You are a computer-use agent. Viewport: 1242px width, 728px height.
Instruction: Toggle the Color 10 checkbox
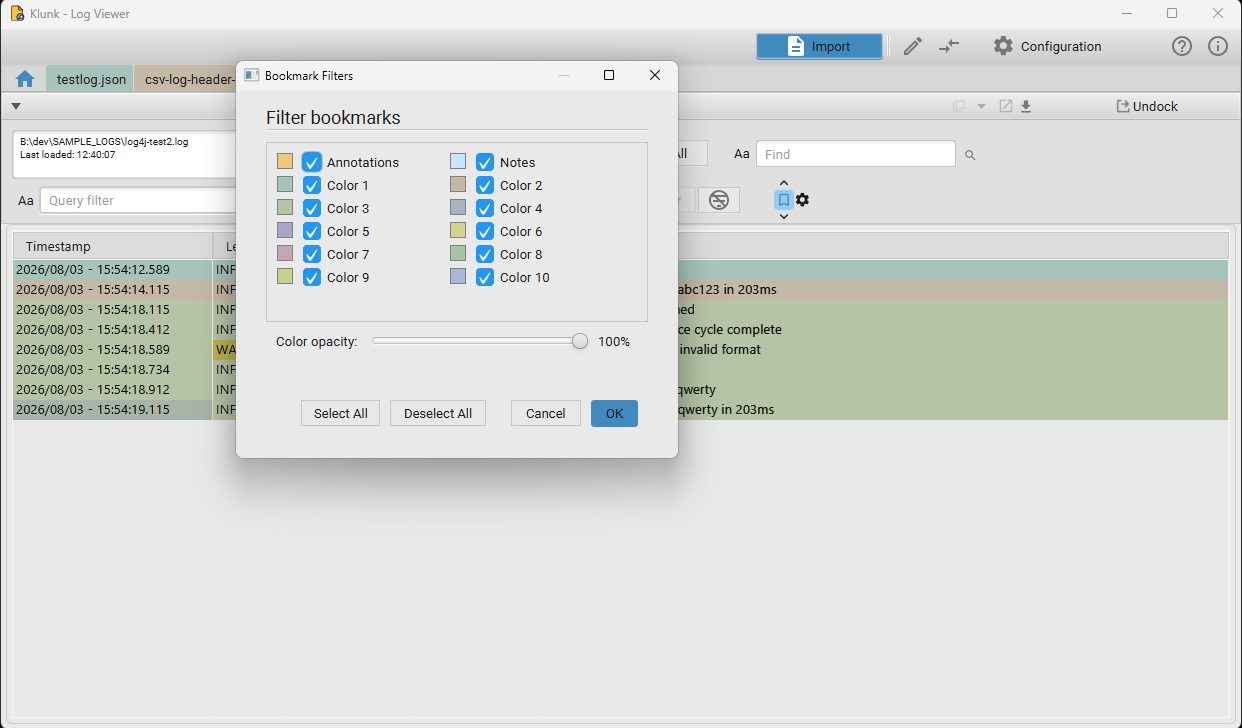click(x=485, y=277)
